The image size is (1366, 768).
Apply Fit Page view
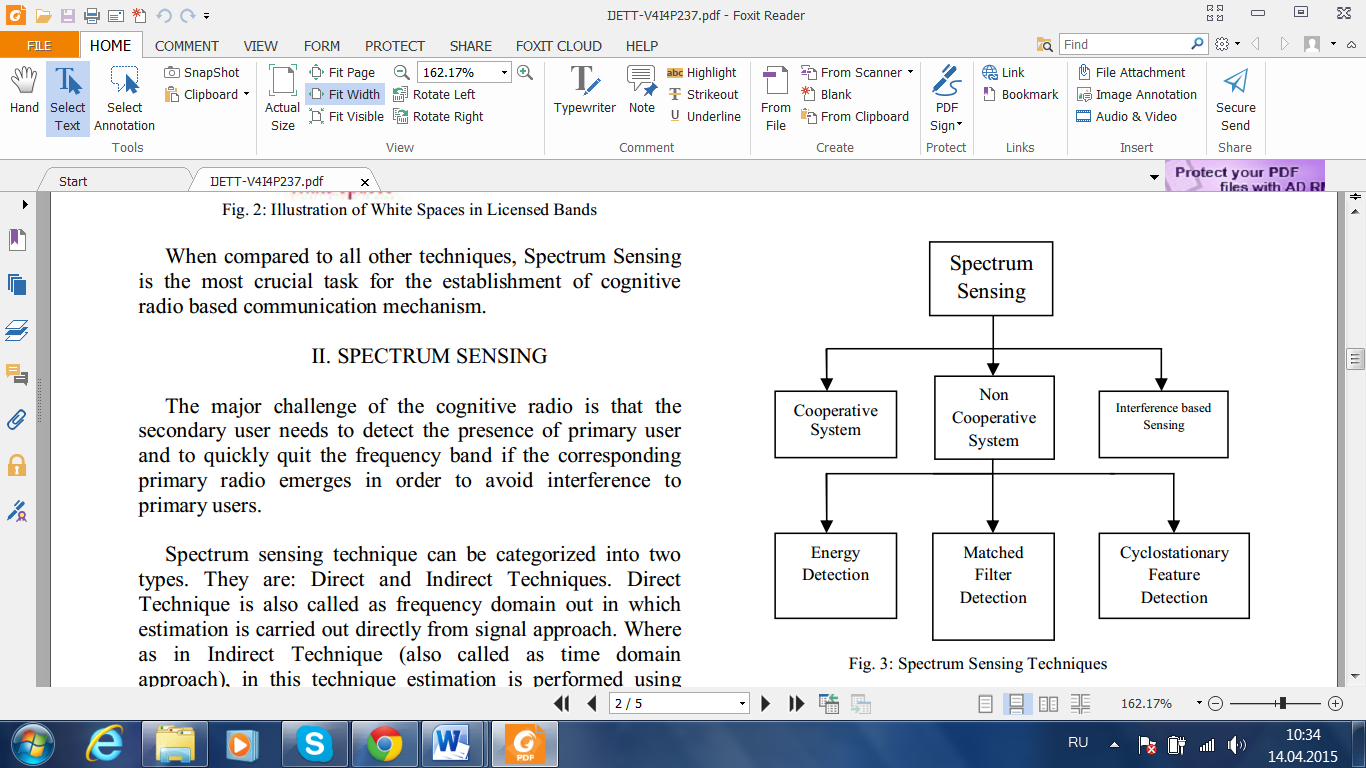click(x=342, y=72)
